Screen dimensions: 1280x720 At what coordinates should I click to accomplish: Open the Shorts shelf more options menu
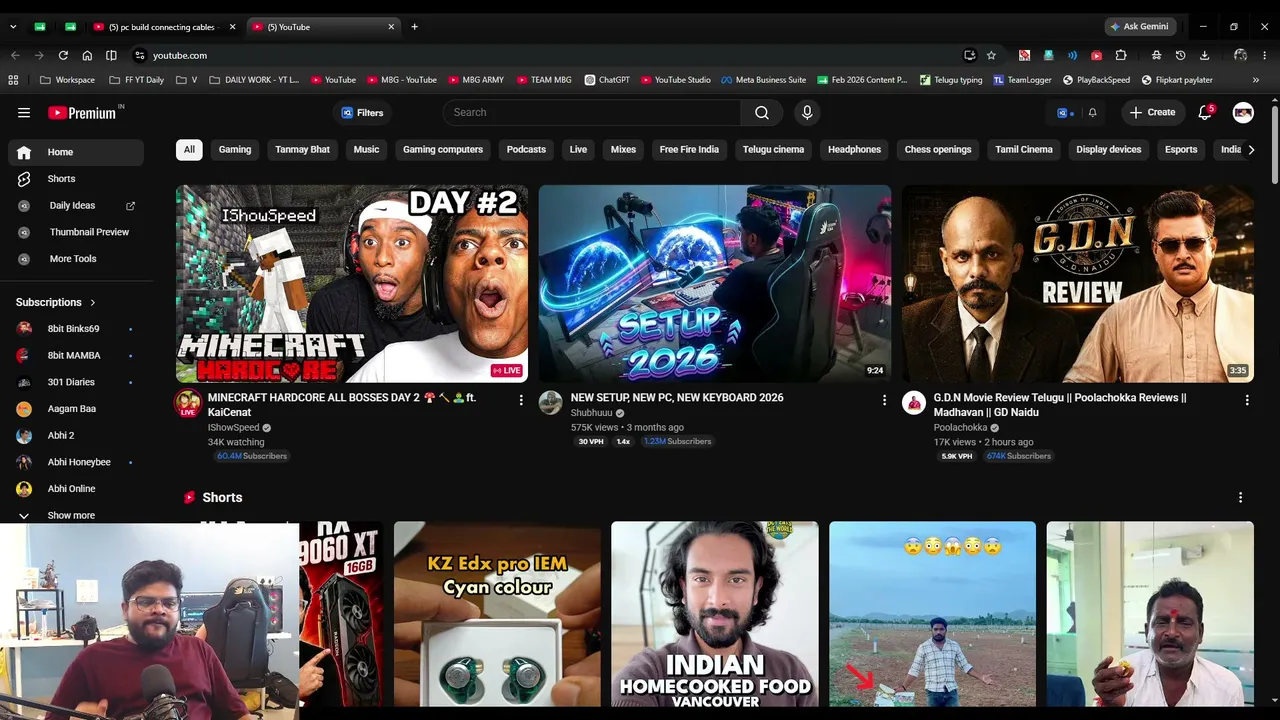click(x=1240, y=498)
